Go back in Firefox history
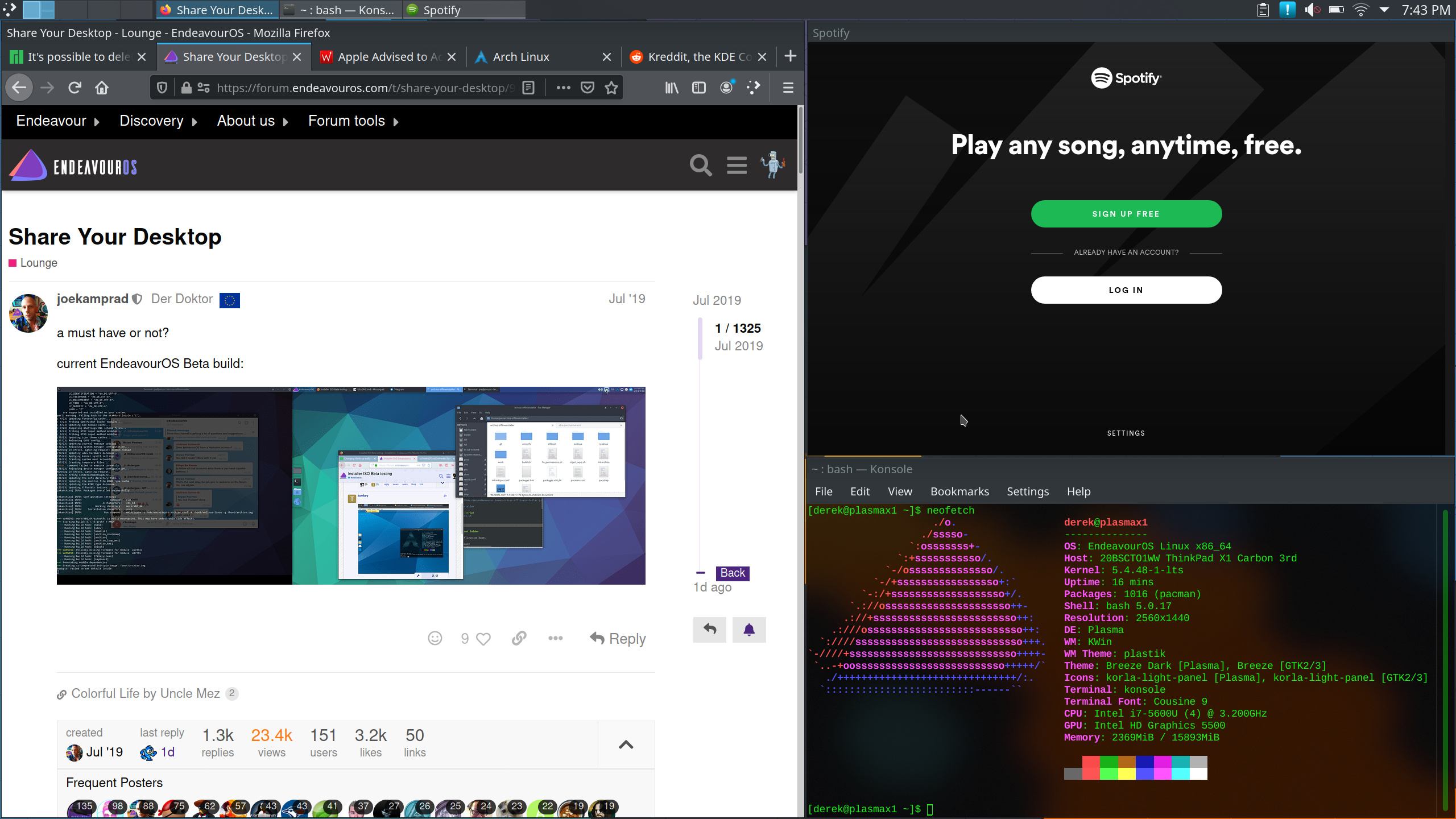Image resolution: width=1456 pixels, height=819 pixels. [19, 88]
